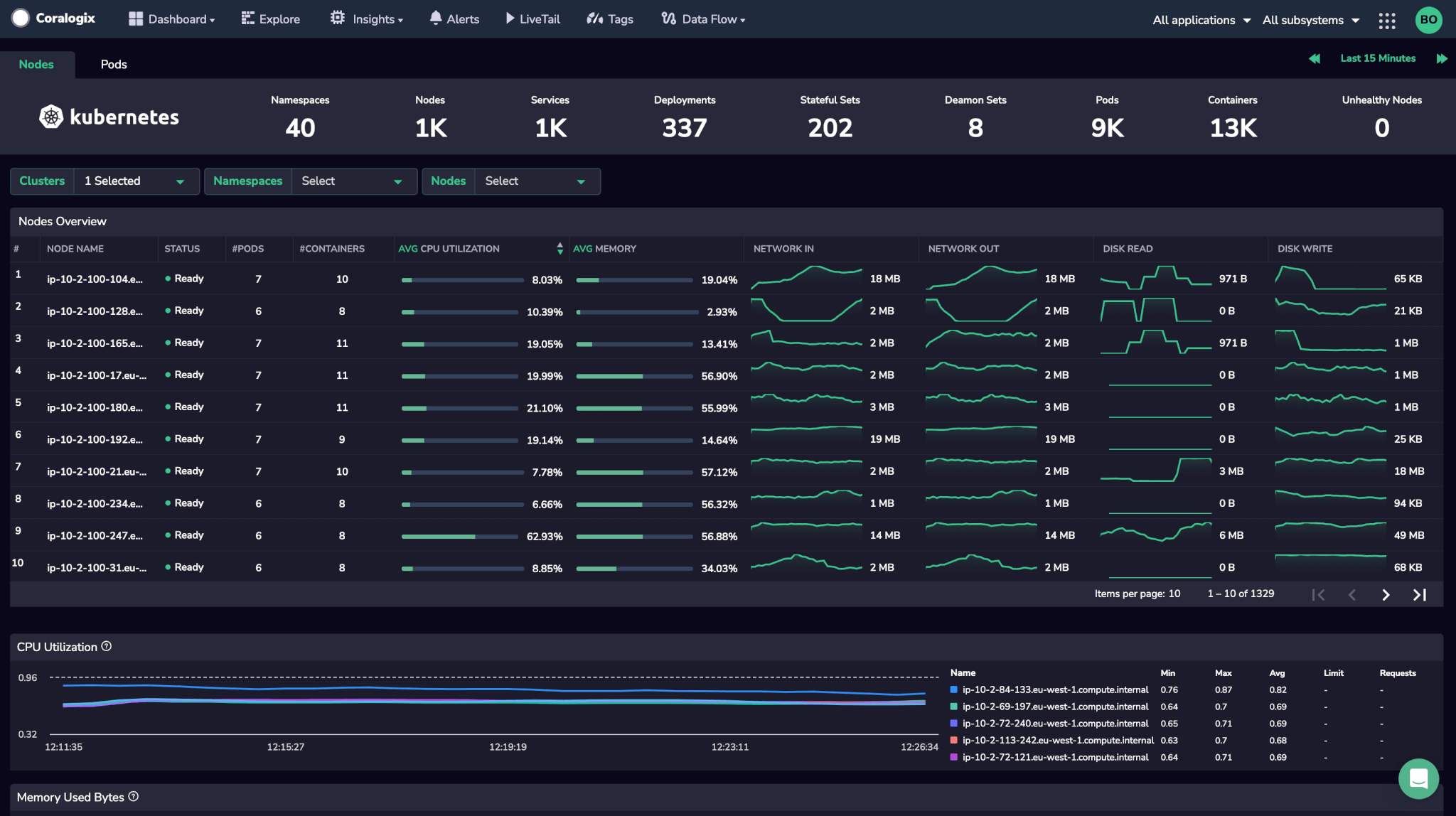Go to previous page of nodes
Image resolution: width=1456 pixels, height=816 pixels.
pos(1352,594)
